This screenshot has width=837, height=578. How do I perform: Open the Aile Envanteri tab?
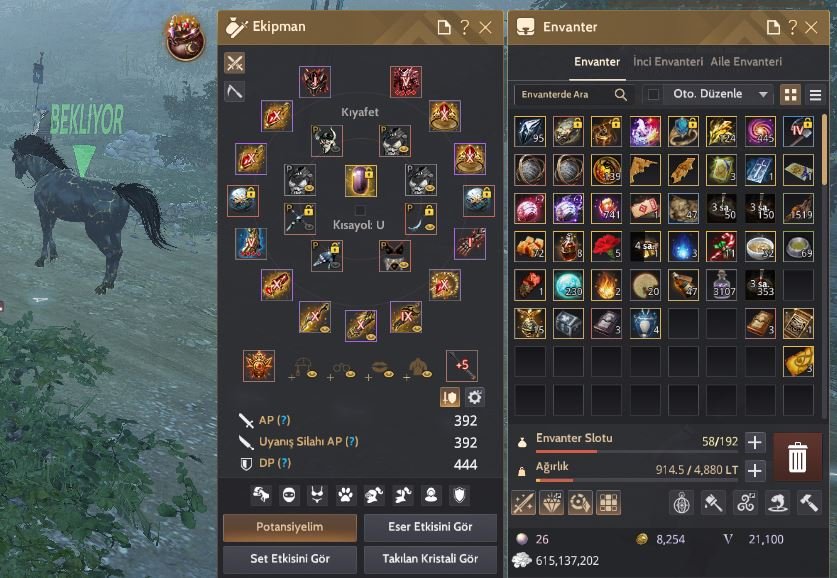point(746,62)
